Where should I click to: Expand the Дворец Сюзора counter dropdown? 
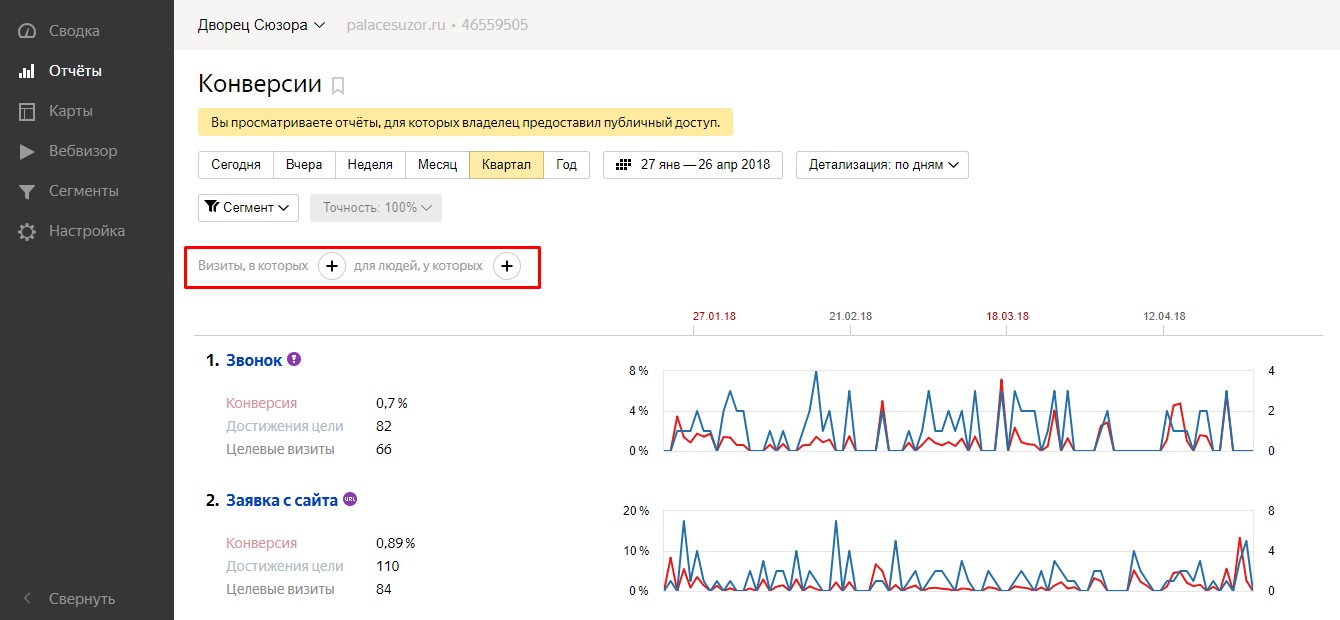click(262, 25)
